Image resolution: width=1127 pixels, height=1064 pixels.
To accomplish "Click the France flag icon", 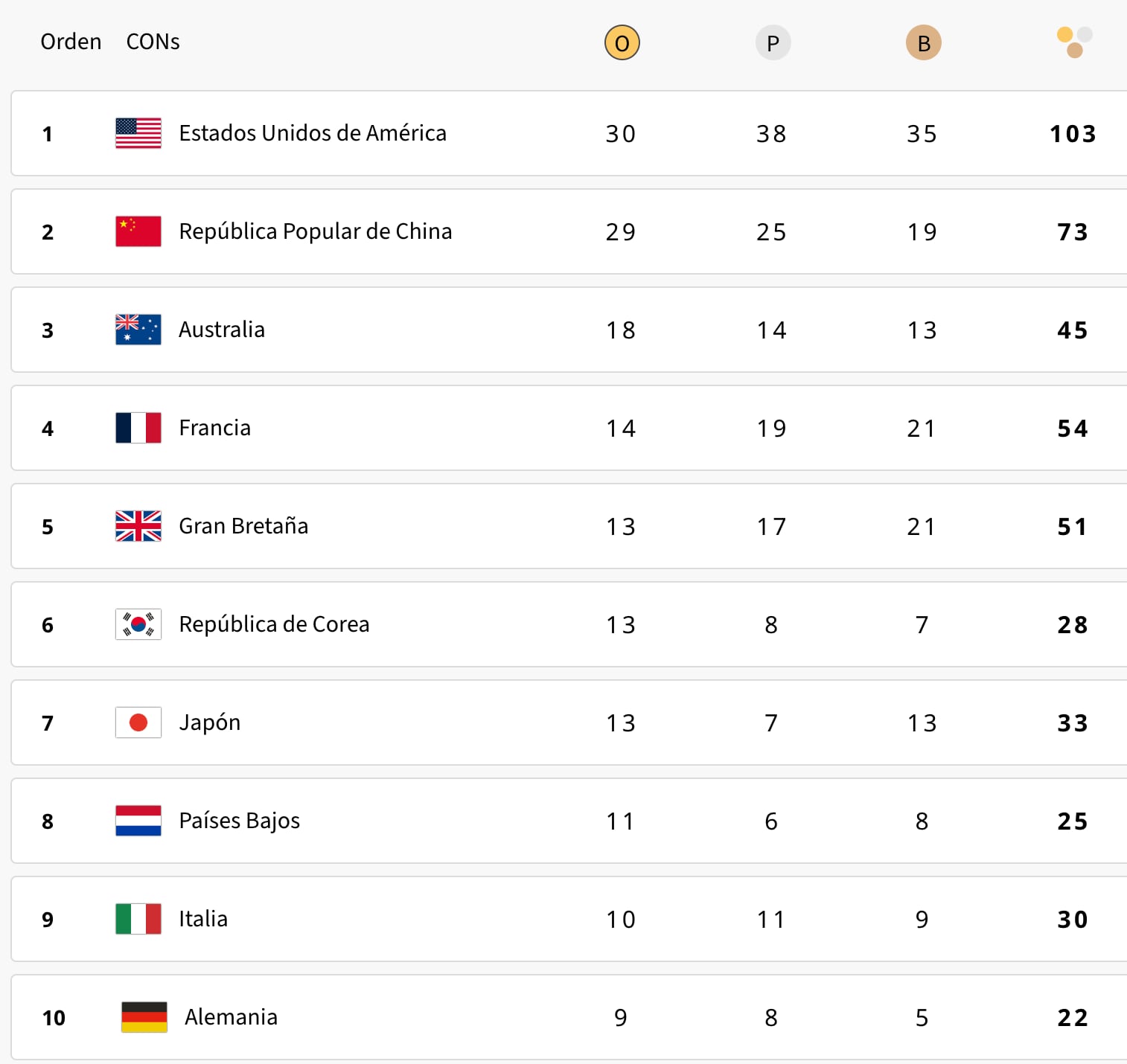I will pyautogui.click(x=138, y=428).
